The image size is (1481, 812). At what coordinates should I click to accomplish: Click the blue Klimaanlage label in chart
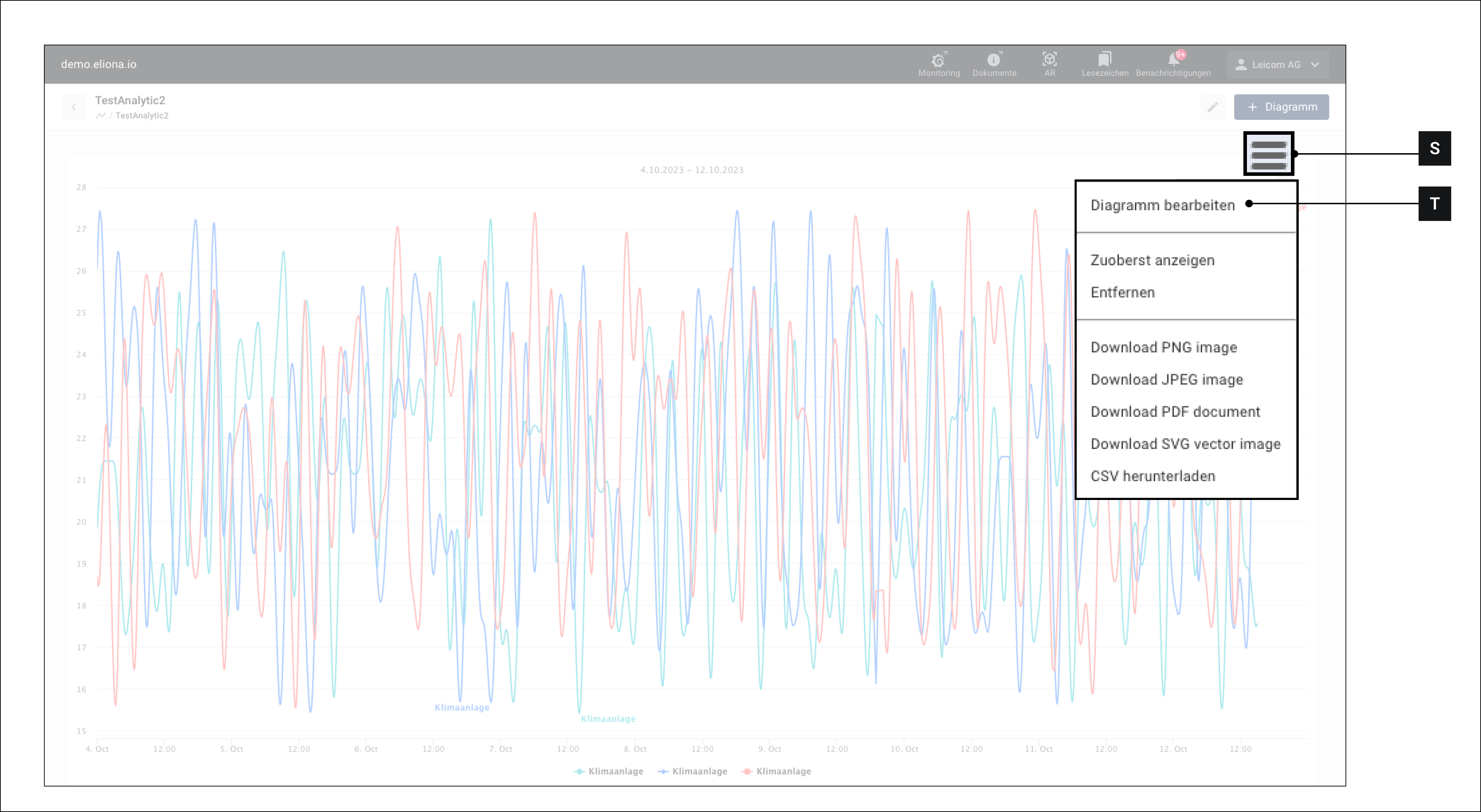tap(462, 707)
